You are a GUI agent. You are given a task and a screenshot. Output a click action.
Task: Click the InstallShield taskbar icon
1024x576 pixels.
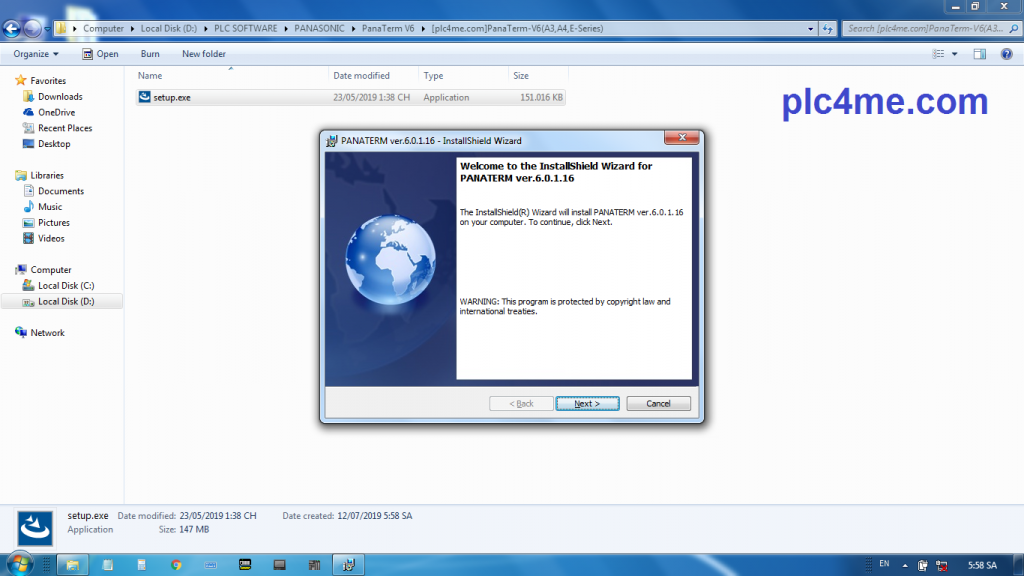tap(347, 565)
